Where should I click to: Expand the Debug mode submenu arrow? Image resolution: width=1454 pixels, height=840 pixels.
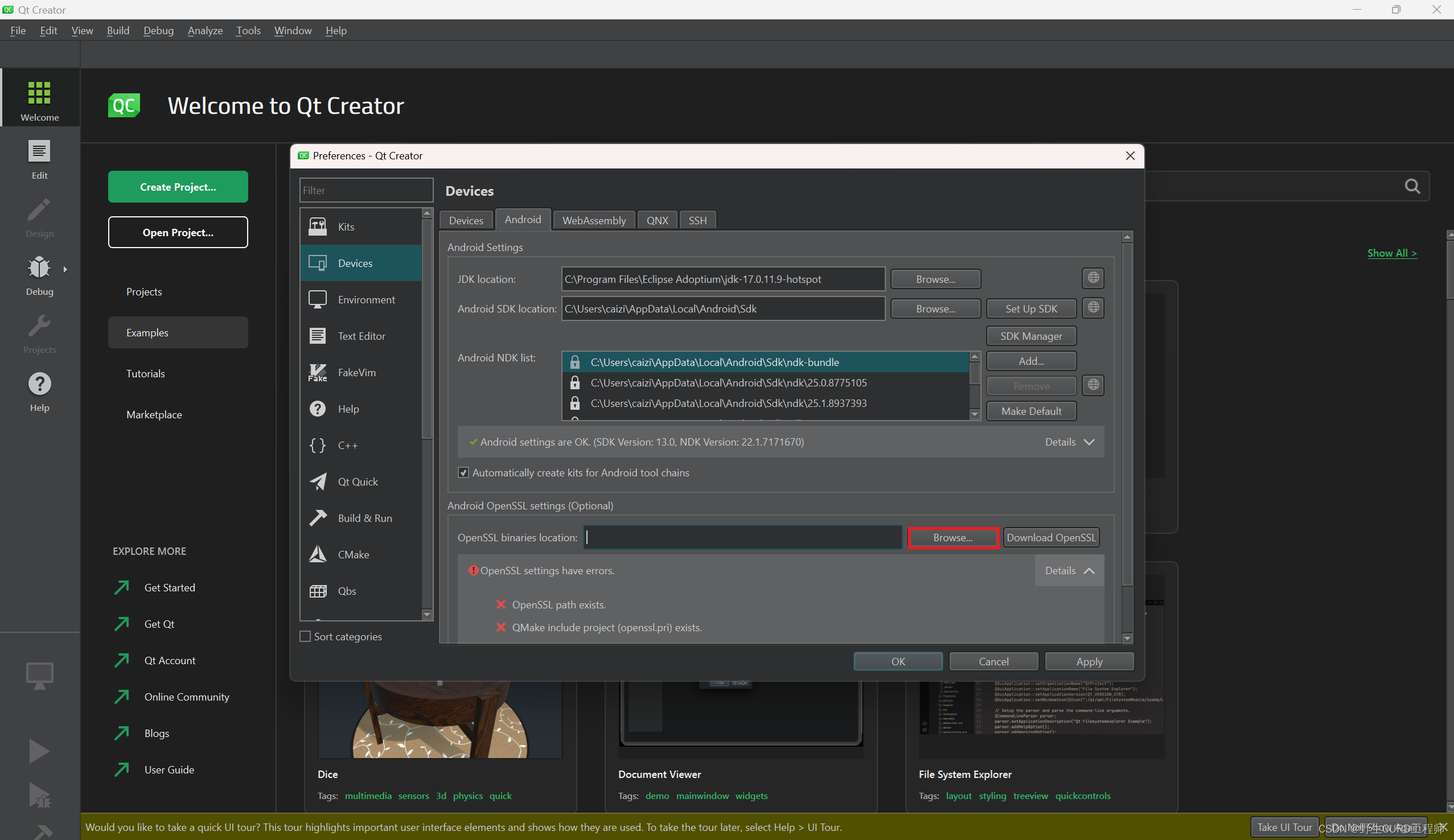click(x=65, y=269)
